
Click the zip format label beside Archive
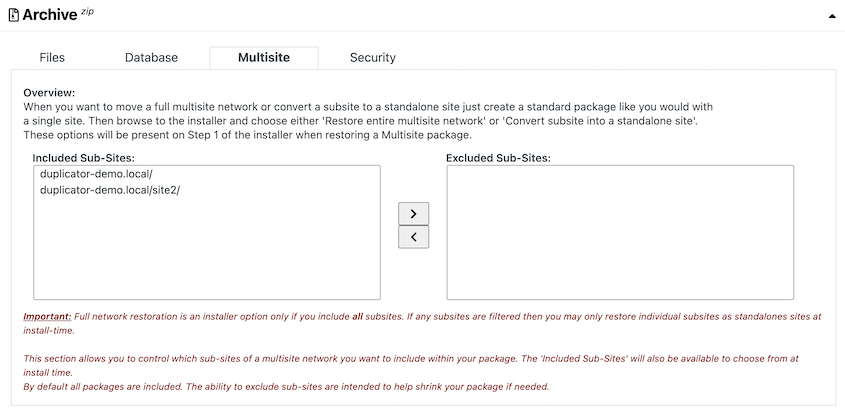(x=87, y=12)
